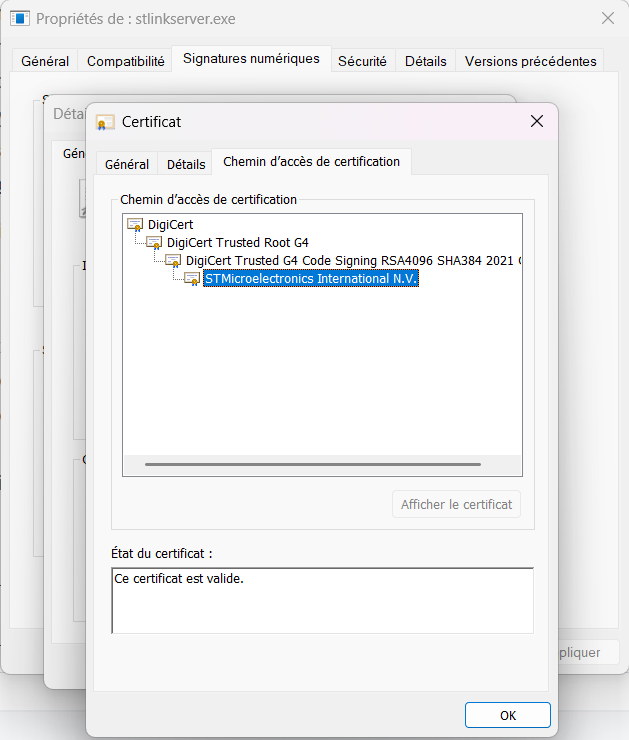Click the STMicroelectronics International N.V. certificate icon
The image size is (629, 740).
192,278
